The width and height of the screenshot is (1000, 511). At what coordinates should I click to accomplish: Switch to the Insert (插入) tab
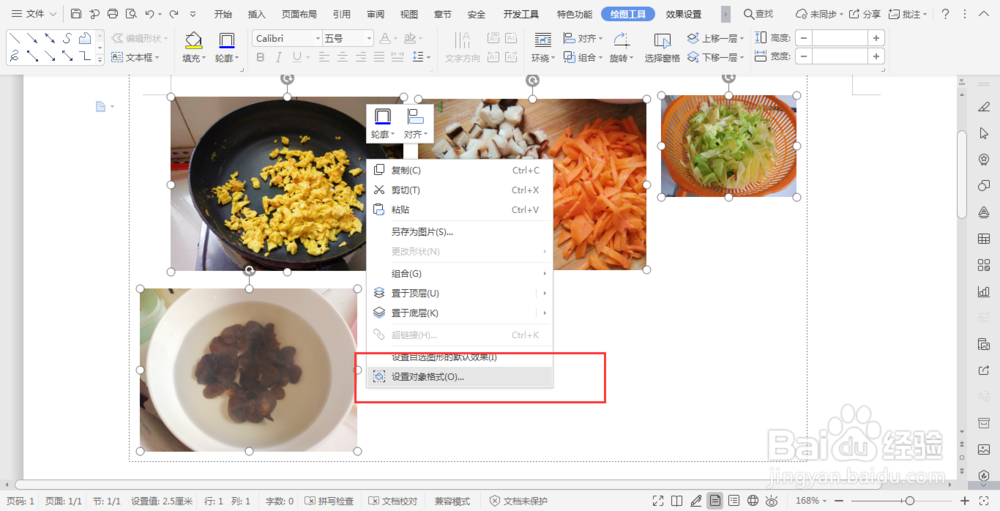[256, 13]
